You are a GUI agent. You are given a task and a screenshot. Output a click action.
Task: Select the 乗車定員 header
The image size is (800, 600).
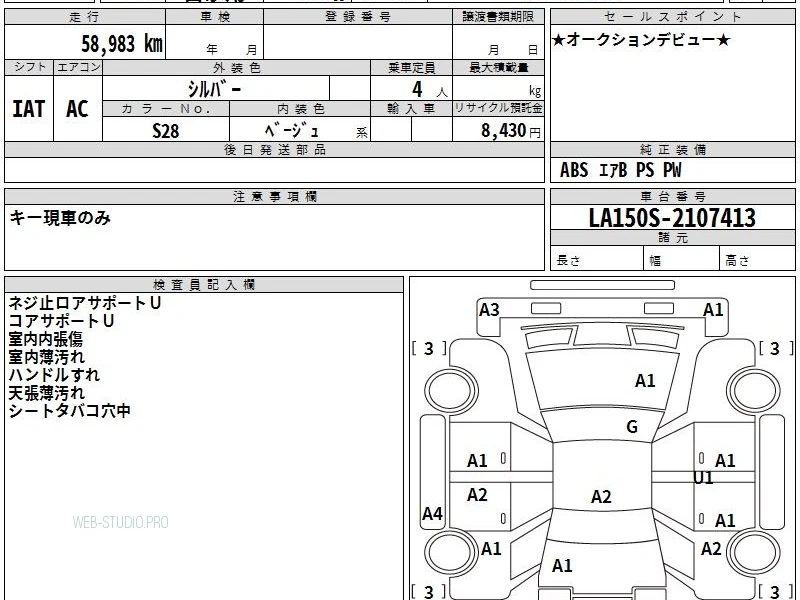411,68
